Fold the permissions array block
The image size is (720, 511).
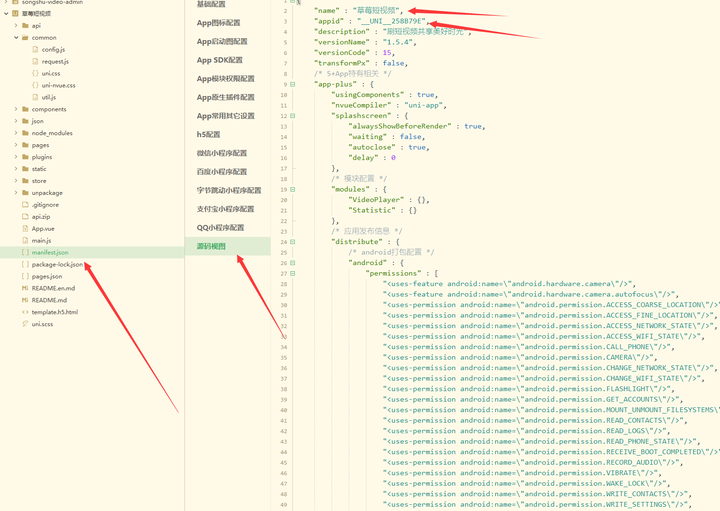click(292, 274)
